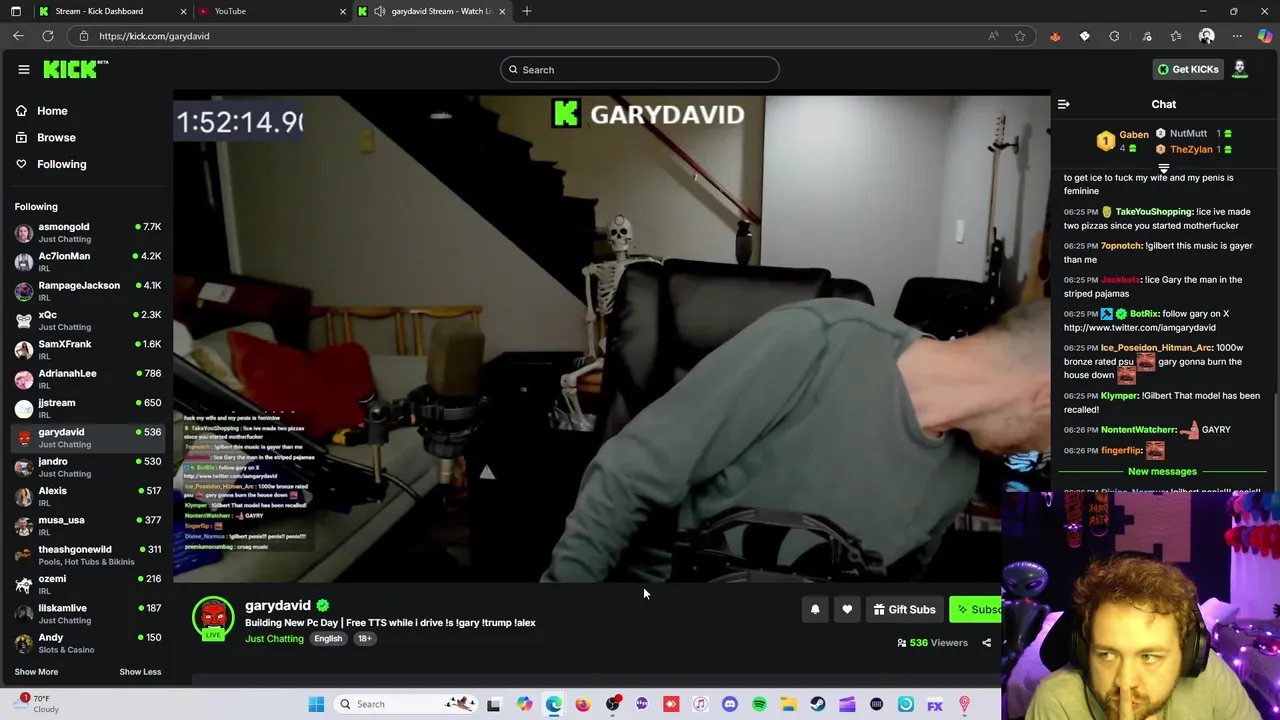The image size is (1280, 720).
Task: Open the Windows Start menu
Action: pos(316,704)
